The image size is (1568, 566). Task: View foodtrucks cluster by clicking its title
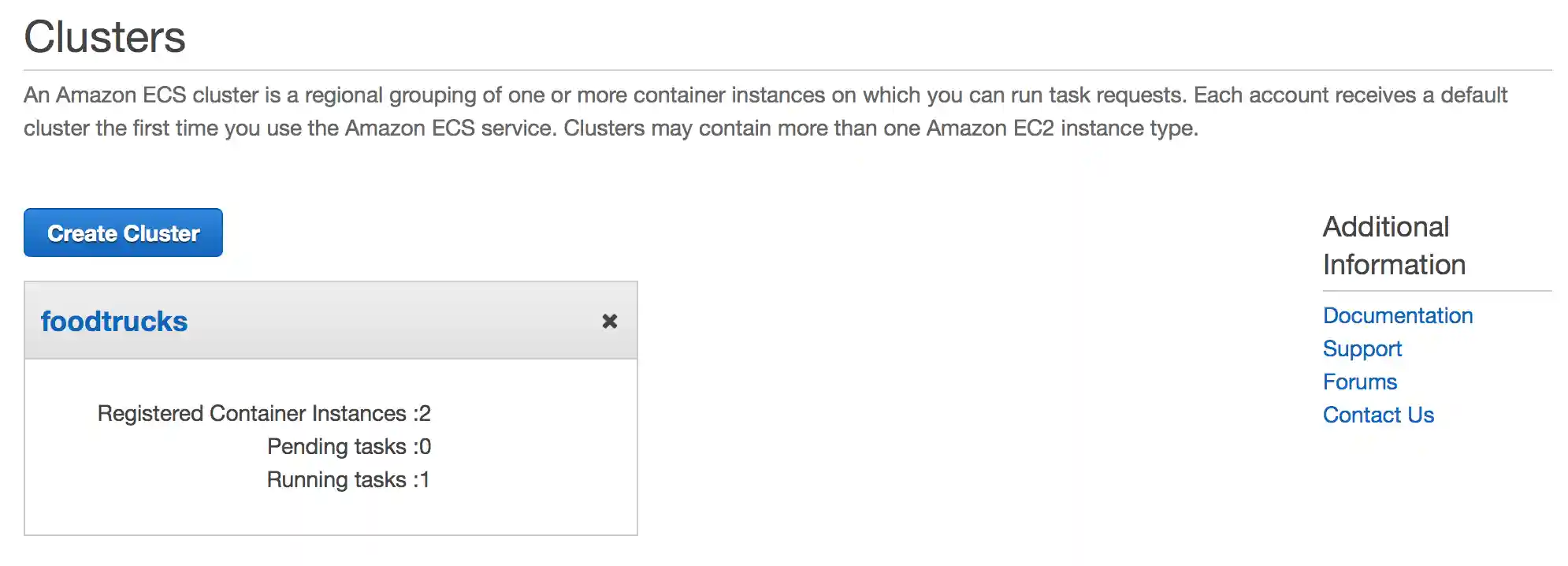[x=113, y=321]
